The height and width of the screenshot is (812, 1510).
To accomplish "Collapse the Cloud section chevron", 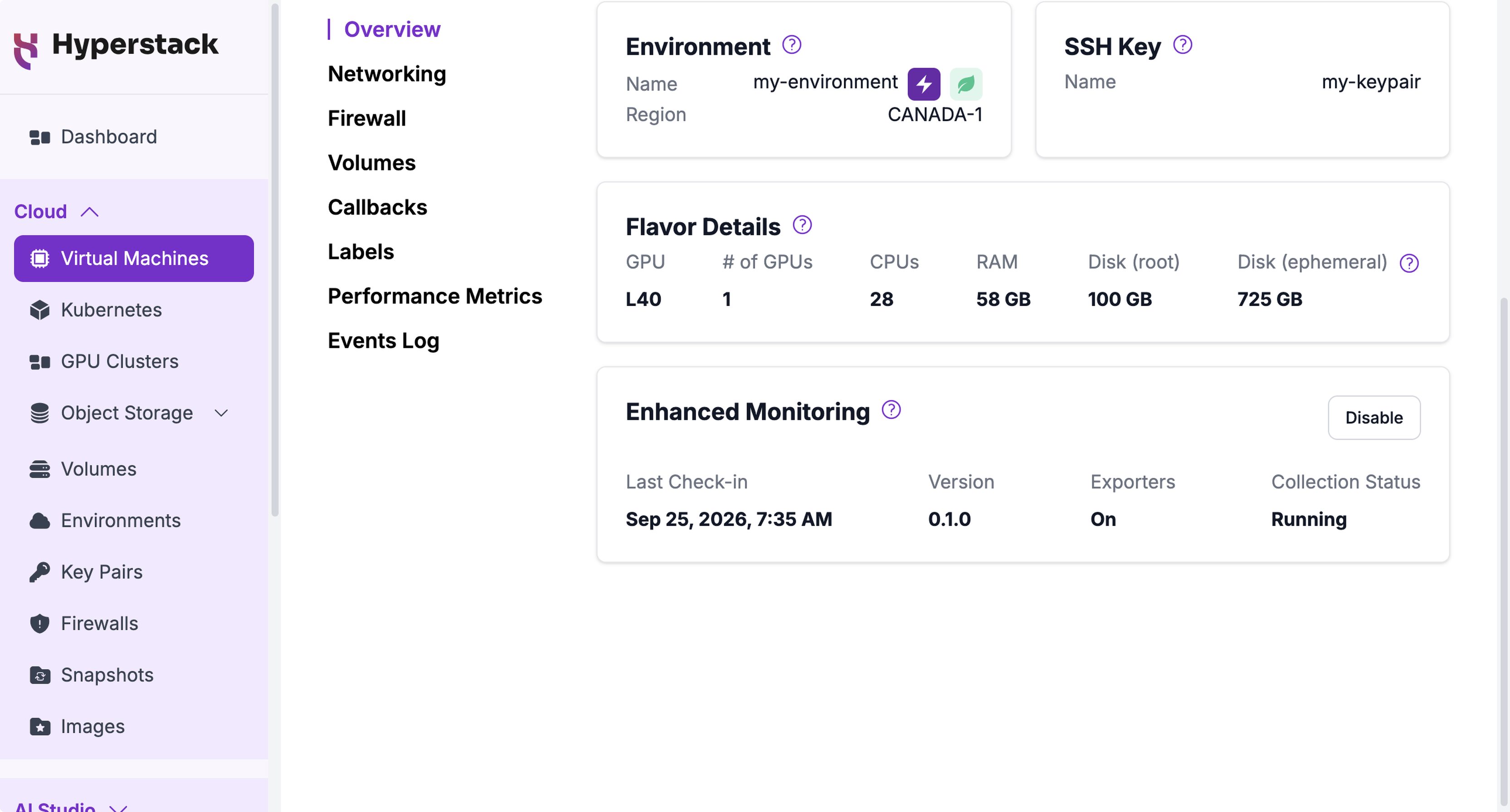I will 89,212.
